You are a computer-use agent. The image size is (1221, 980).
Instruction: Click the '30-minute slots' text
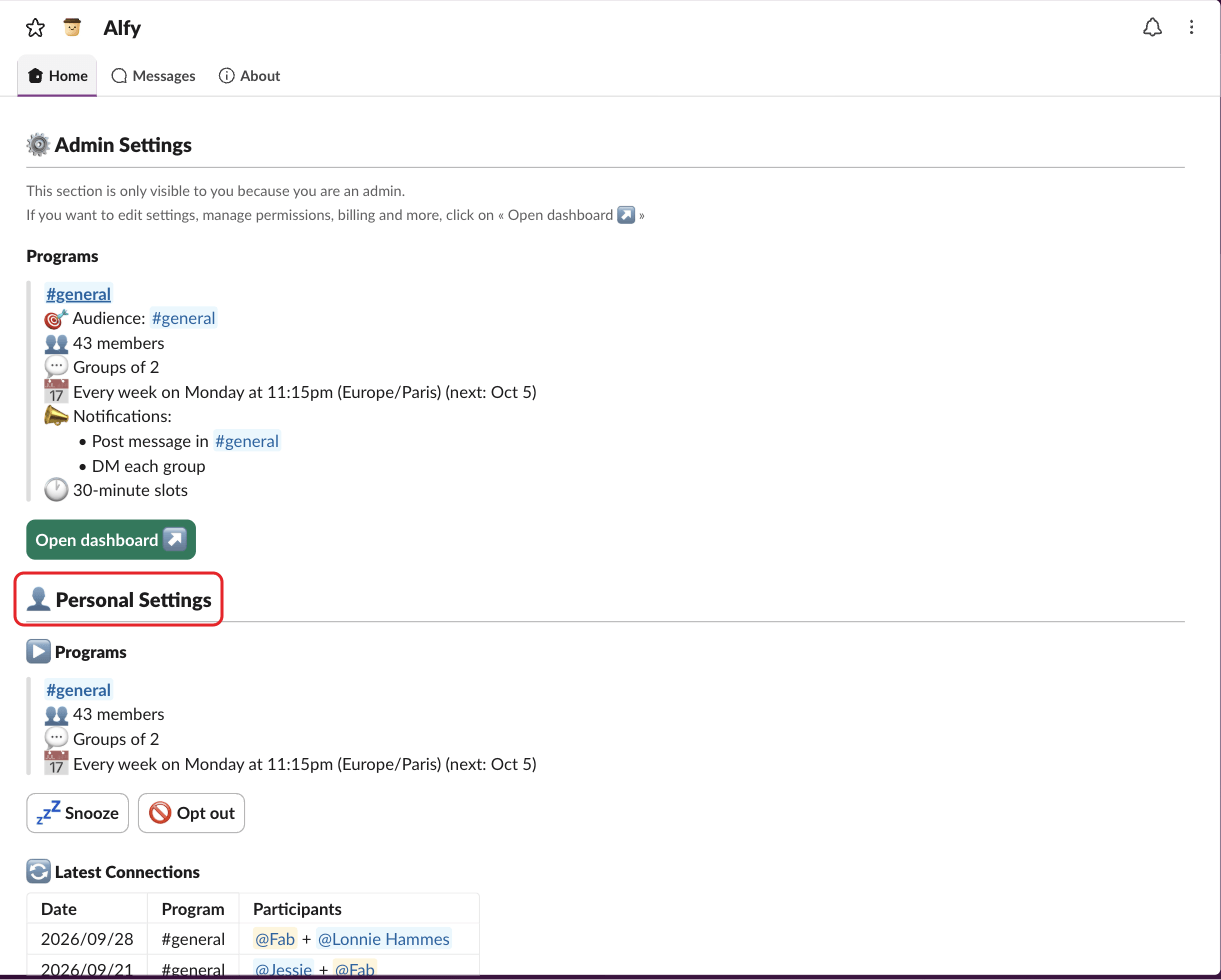click(130, 490)
